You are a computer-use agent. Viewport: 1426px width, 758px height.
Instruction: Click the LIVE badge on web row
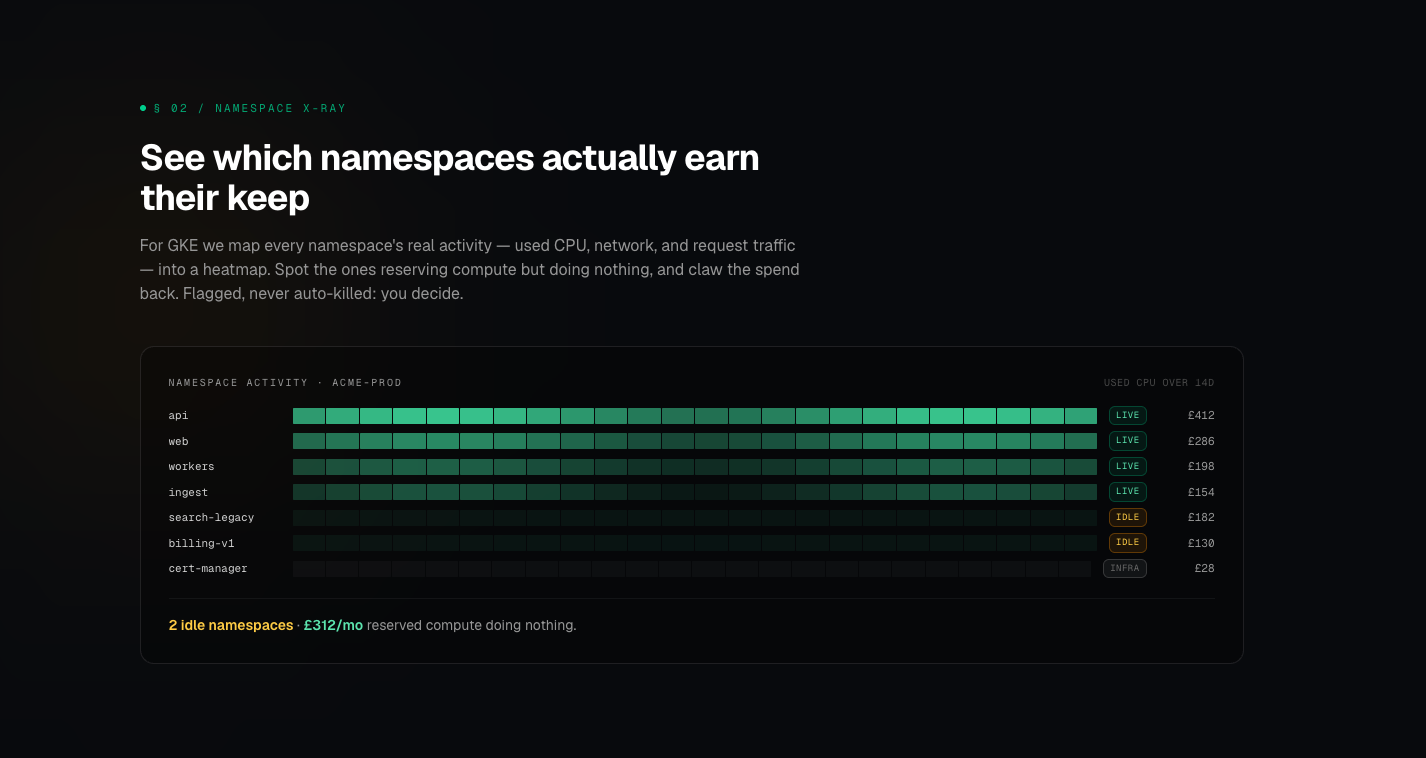(x=1127, y=441)
